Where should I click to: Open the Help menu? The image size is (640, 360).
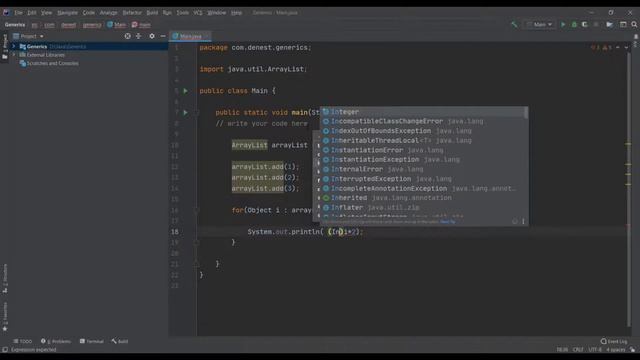point(236,13)
